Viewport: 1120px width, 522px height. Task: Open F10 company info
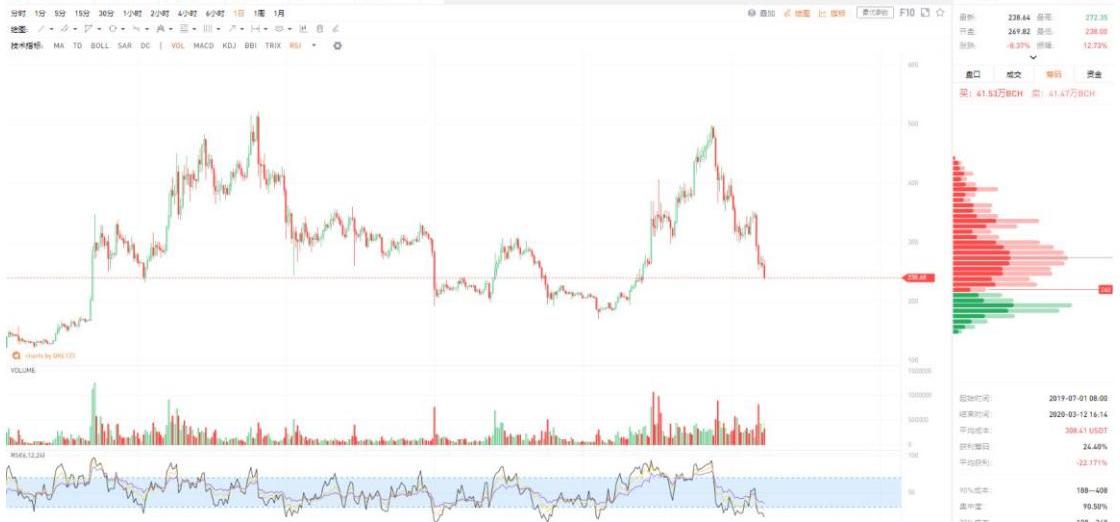click(x=907, y=12)
